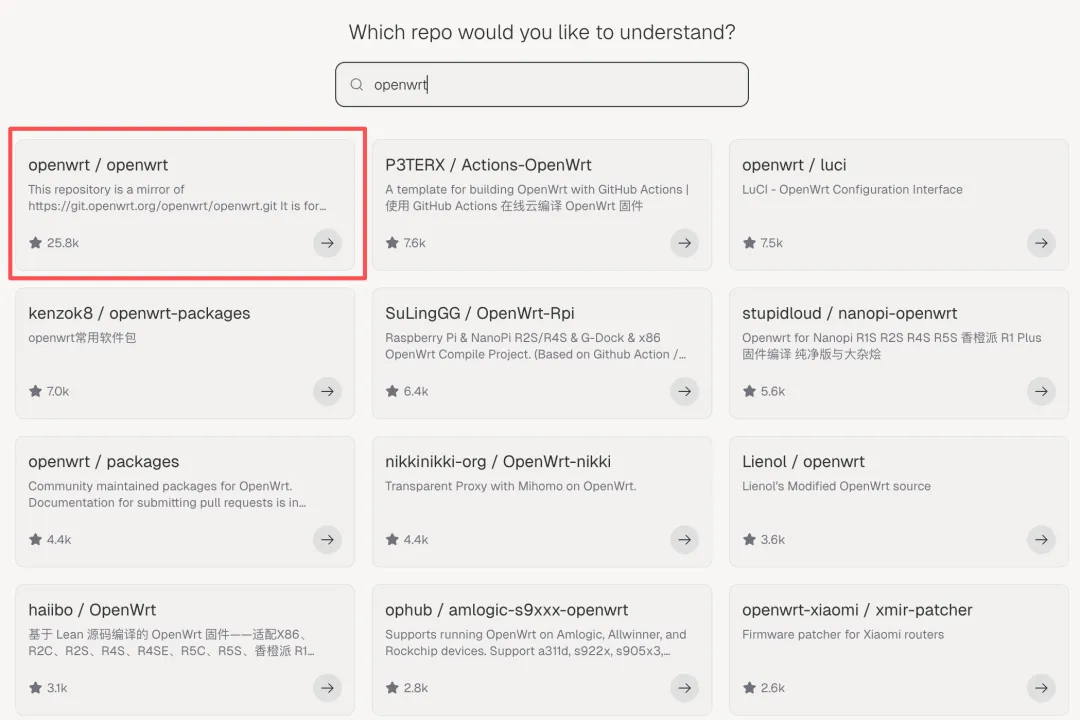The height and width of the screenshot is (720, 1080).
Task: Select the SuLingGG / OpenWrt-Rpi repo title
Action: pos(479,313)
